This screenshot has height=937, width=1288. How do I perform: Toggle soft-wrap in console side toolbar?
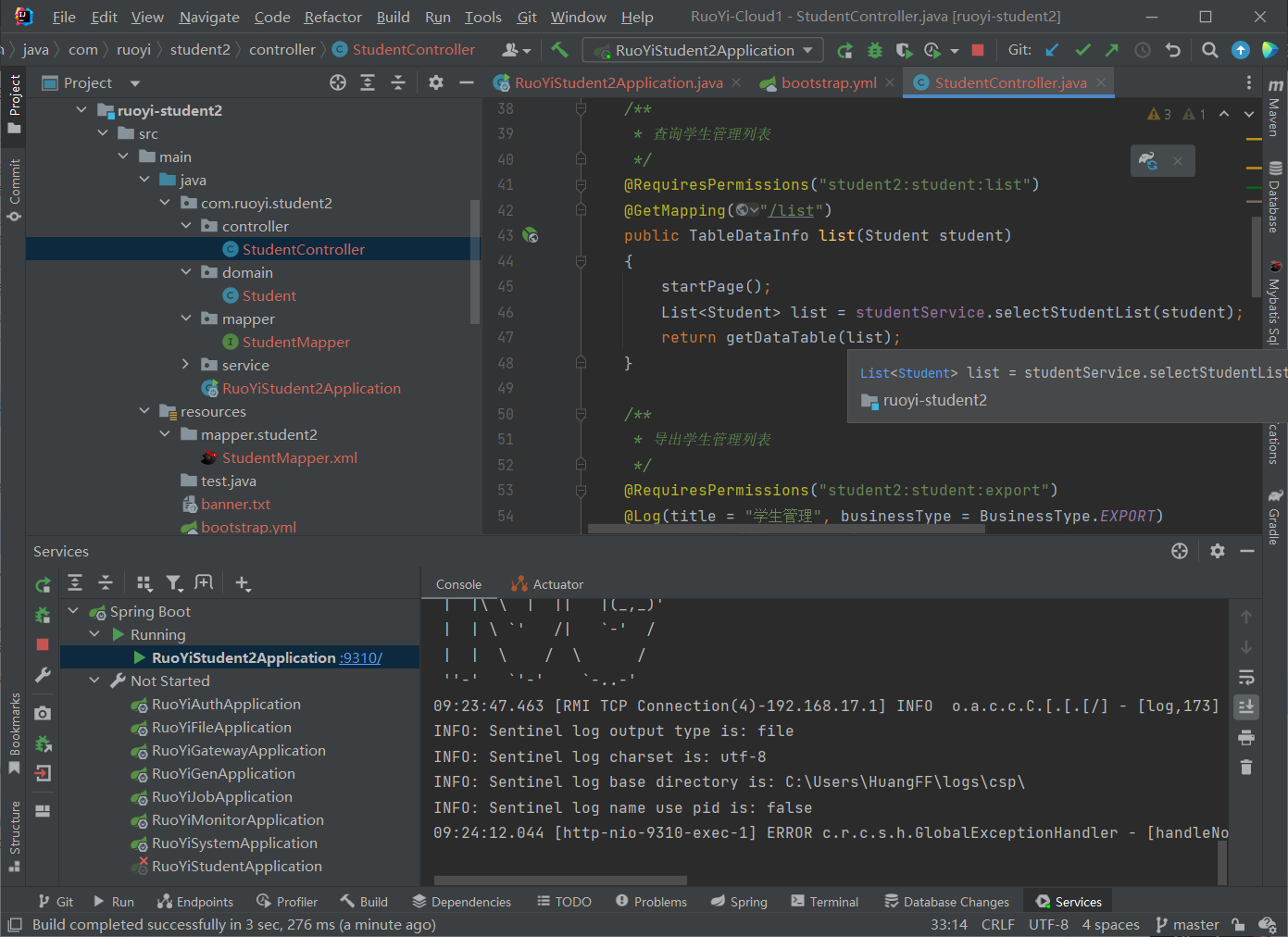[1246, 677]
